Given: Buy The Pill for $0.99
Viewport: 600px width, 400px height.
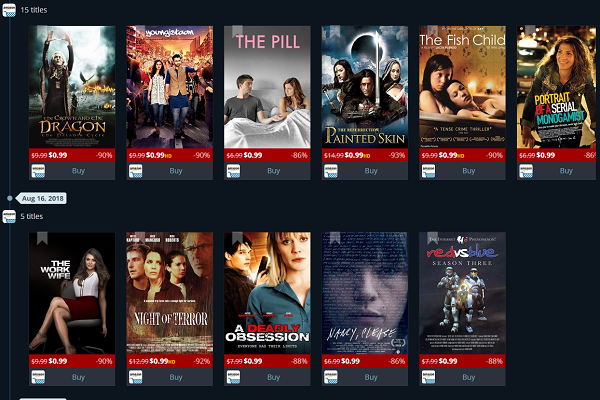Looking at the screenshot, I should [x=273, y=171].
